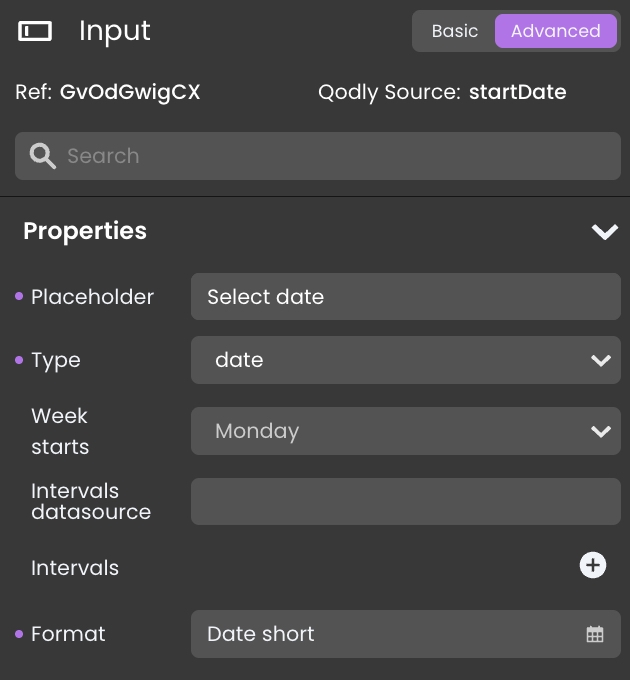The height and width of the screenshot is (680, 630).
Task: Open the Week starts dropdown
Action: pos(405,431)
